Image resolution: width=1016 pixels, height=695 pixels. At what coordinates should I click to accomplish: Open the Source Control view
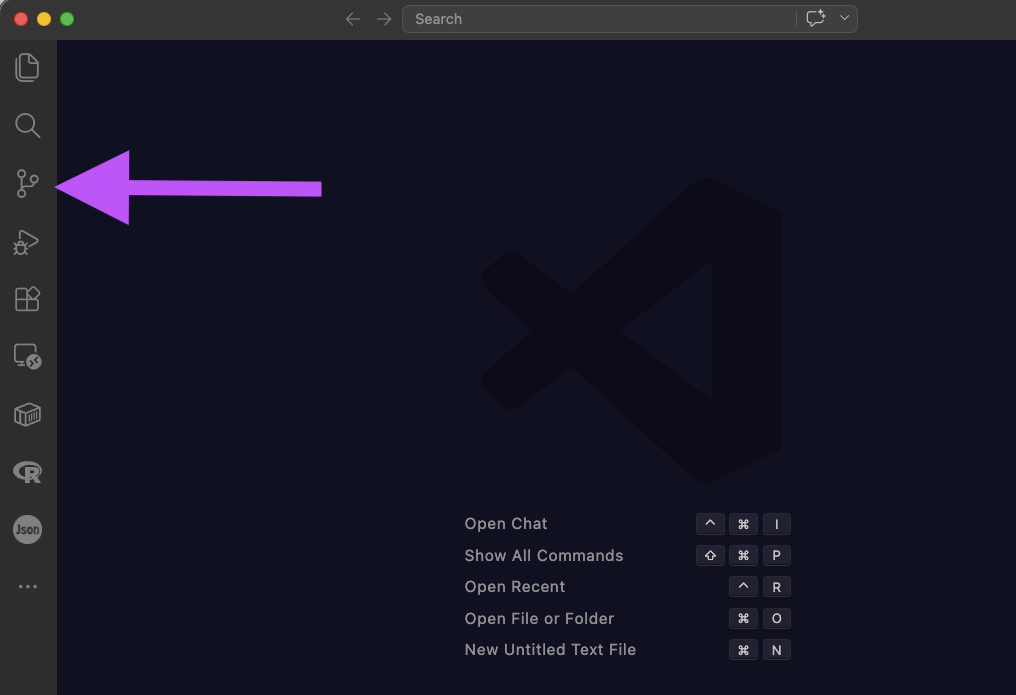27,184
